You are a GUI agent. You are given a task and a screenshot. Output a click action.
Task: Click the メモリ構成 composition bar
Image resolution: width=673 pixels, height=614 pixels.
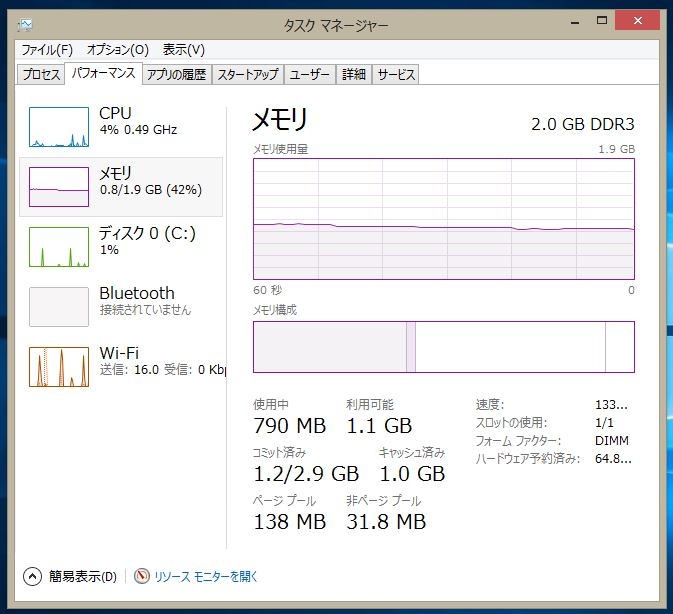tap(444, 347)
